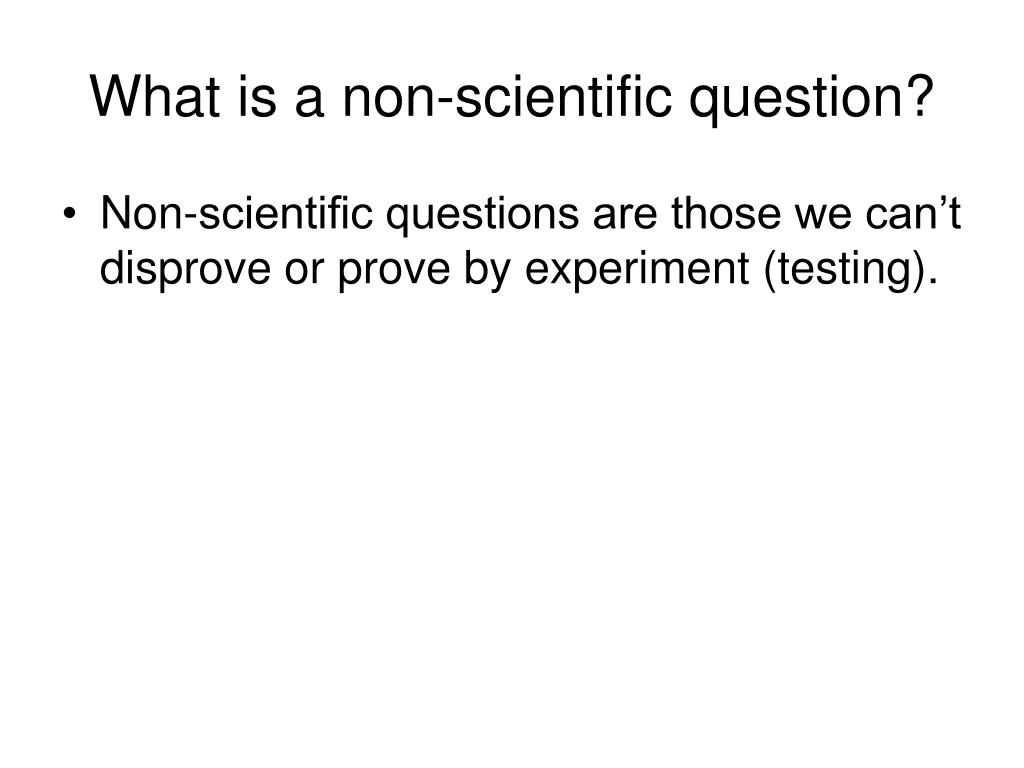Click the word 'disprove' in the second line

(x=185, y=271)
